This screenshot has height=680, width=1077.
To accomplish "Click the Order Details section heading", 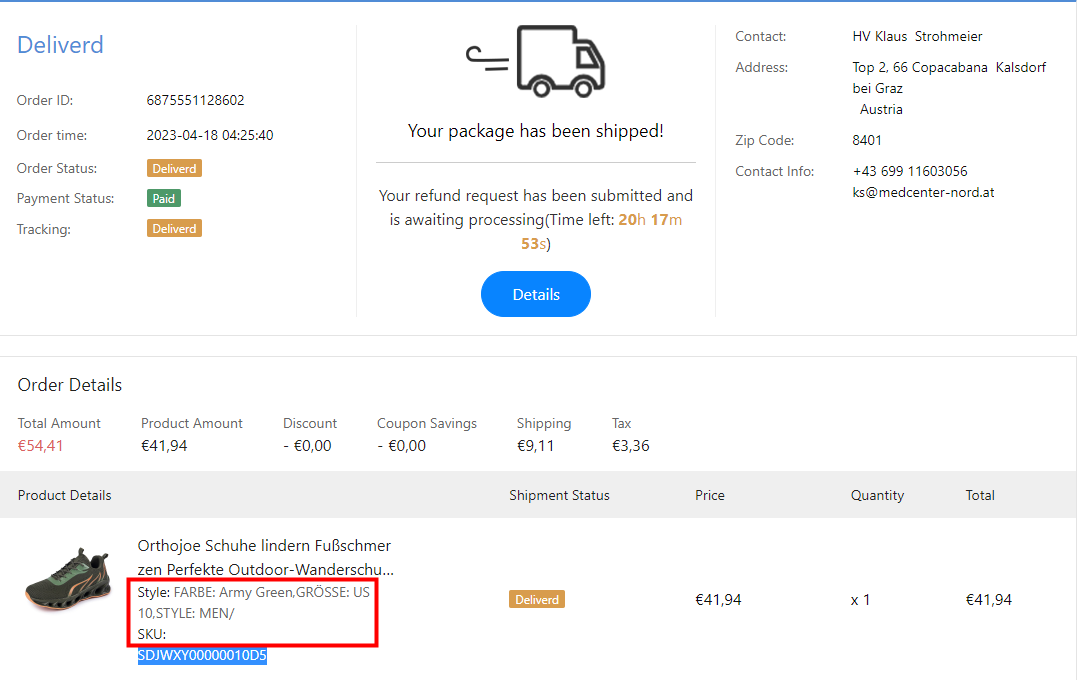I will pos(70,385).
